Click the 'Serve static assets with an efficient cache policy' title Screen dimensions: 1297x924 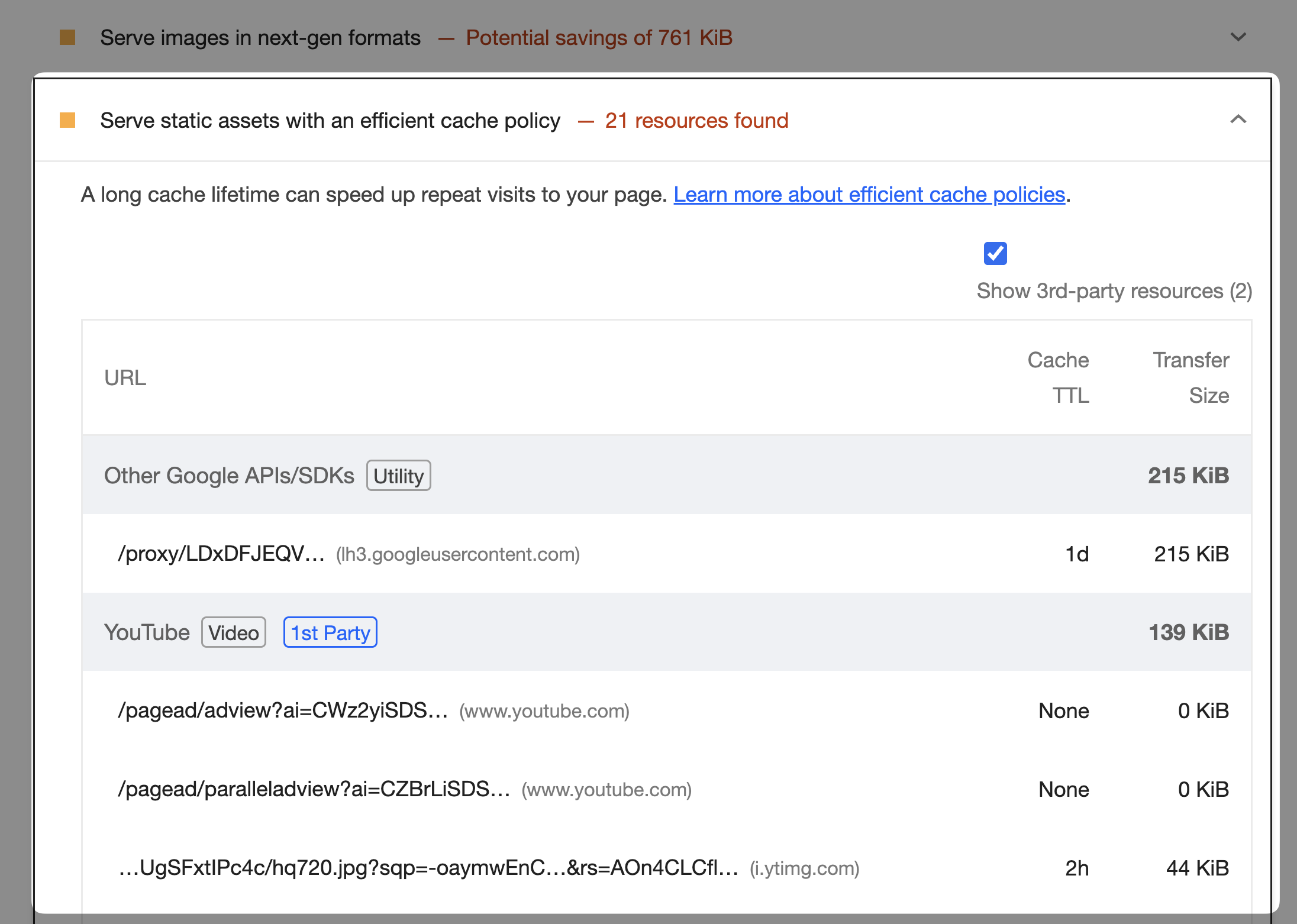(330, 121)
